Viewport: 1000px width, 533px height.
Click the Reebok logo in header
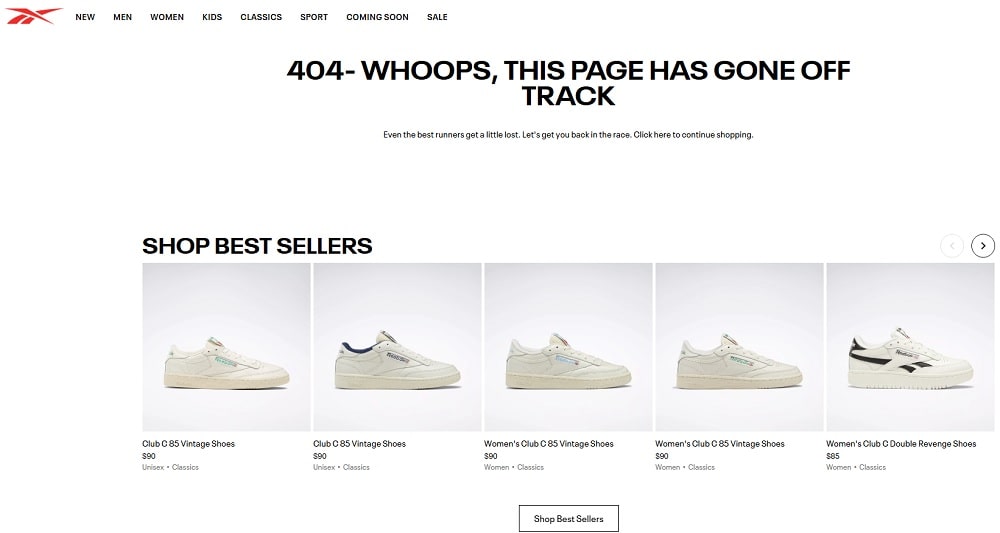[34, 15]
